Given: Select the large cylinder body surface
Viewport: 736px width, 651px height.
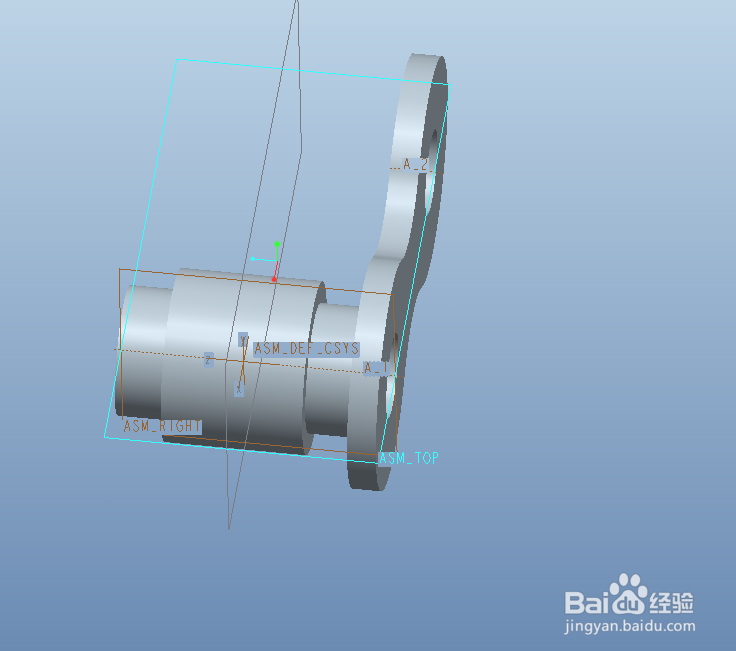Looking at the screenshot, I should (x=244, y=361).
